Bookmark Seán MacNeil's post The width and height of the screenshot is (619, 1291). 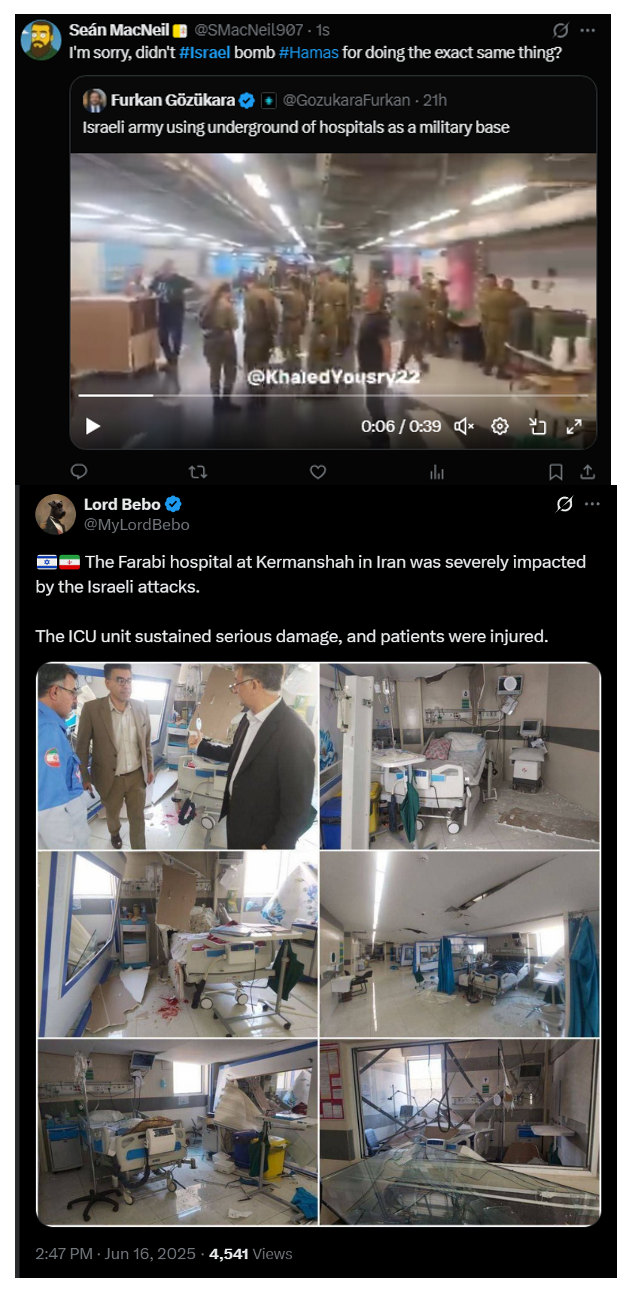tap(556, 471)
